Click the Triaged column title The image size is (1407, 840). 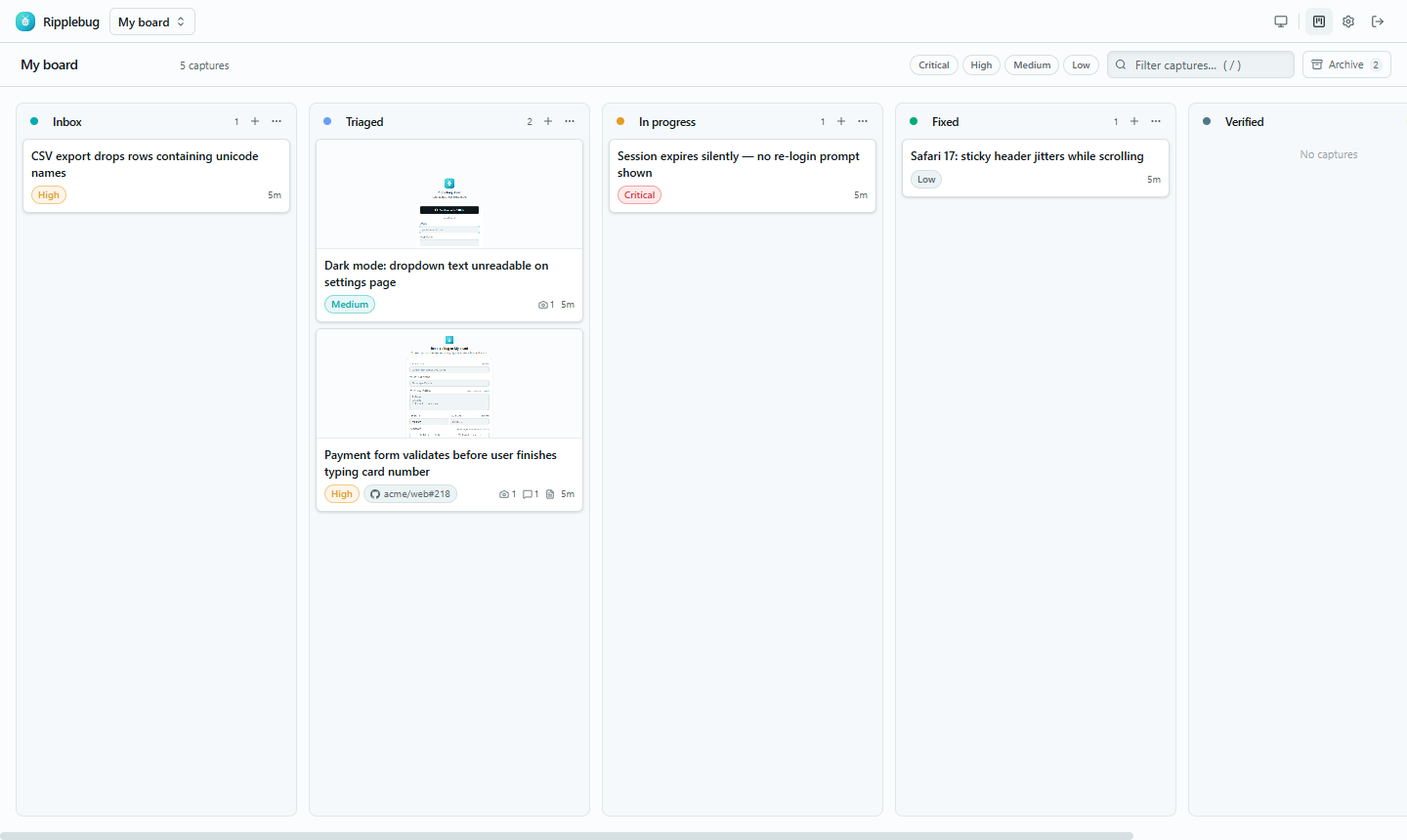(364, 122)
